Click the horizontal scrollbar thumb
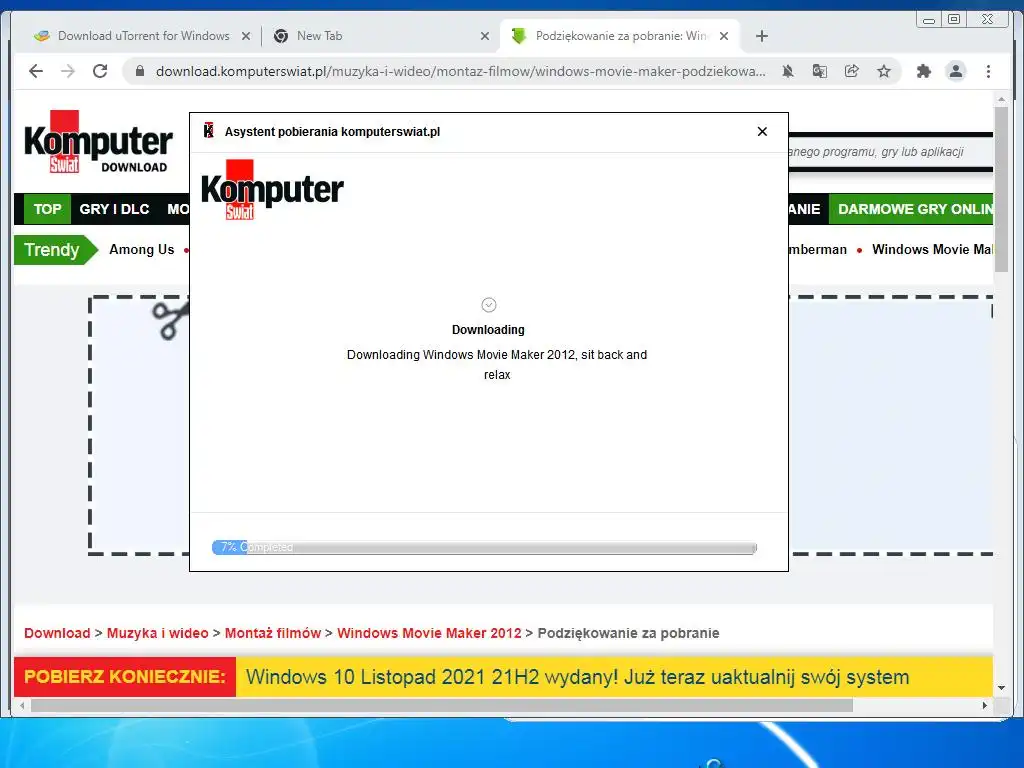 [x=441, y=705]
